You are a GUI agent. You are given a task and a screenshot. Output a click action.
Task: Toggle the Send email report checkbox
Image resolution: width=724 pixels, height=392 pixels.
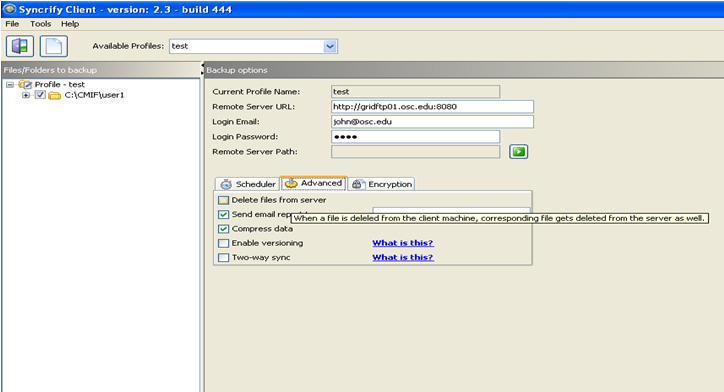pos(223,214)
